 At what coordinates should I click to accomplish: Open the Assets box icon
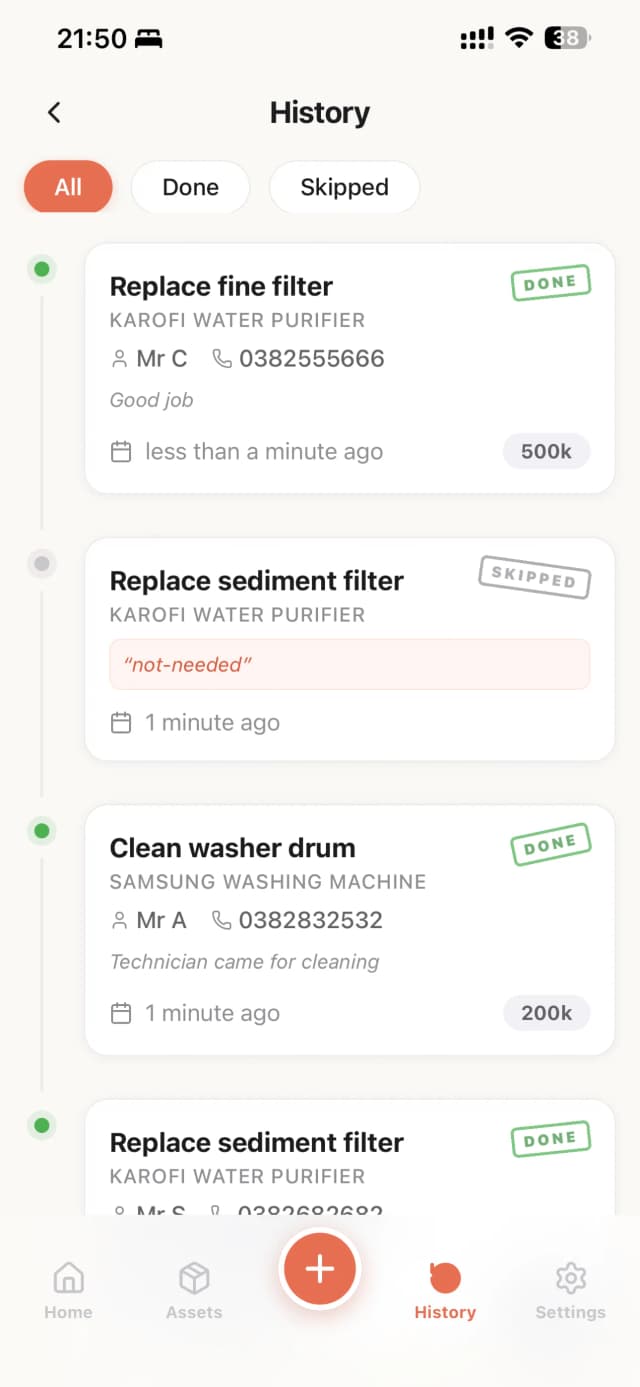194,1277
